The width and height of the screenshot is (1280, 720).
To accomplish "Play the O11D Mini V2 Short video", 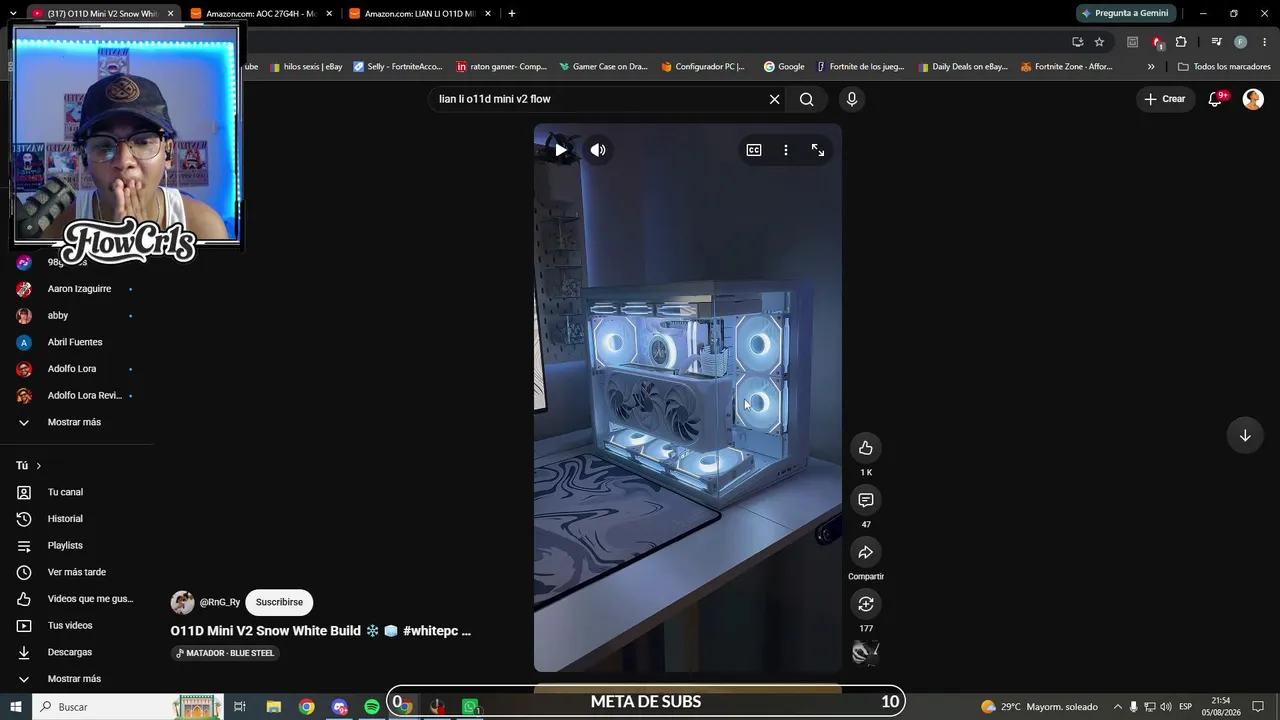I will point(560,150).
